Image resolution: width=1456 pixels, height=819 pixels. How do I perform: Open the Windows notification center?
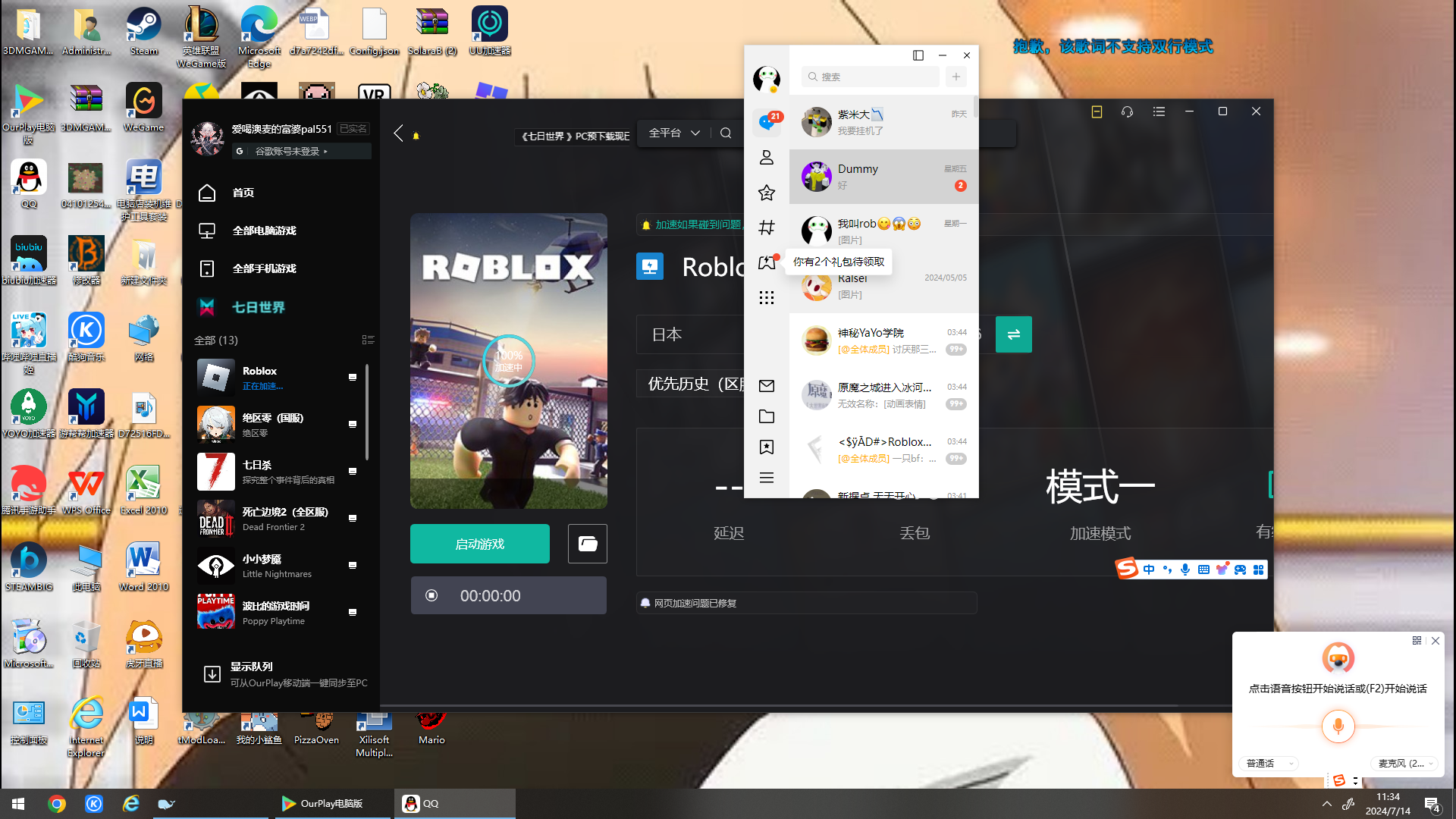tap(1432, 805)
